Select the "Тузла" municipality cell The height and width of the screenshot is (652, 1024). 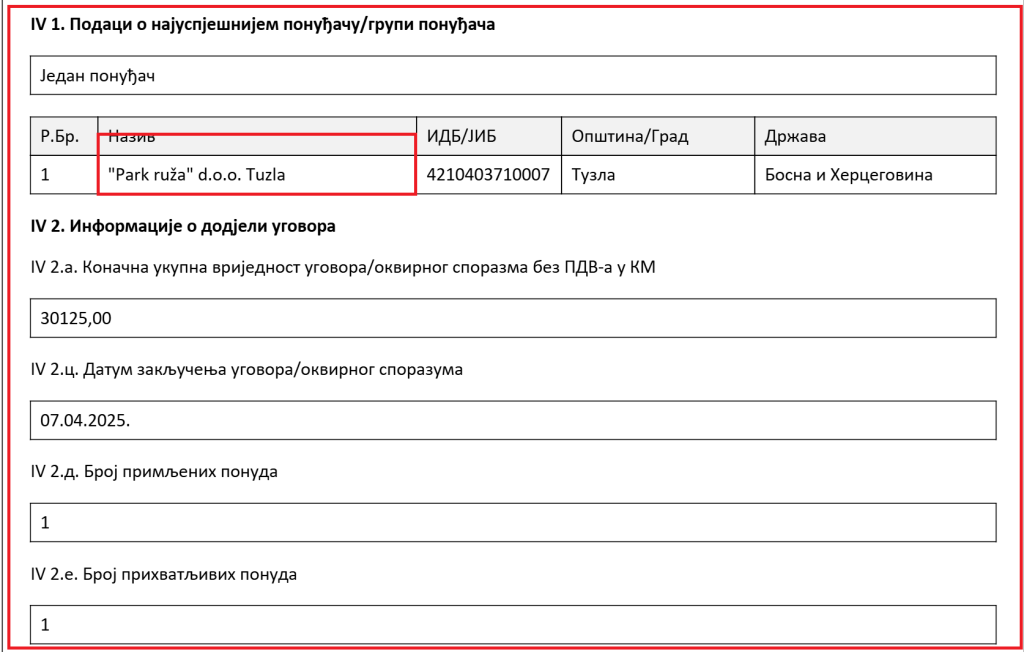tap(658, 174)
